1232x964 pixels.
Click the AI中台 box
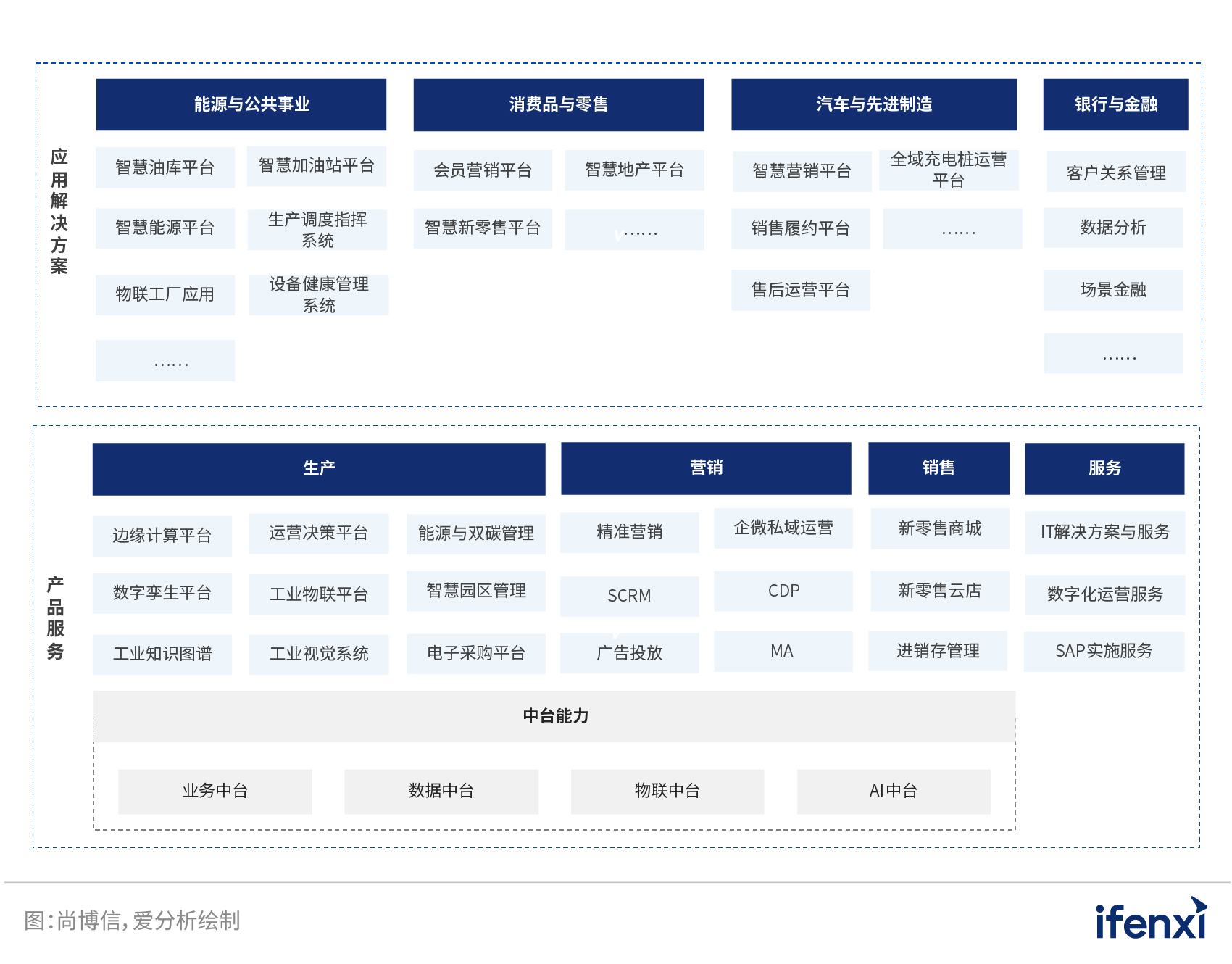point(893,791)
